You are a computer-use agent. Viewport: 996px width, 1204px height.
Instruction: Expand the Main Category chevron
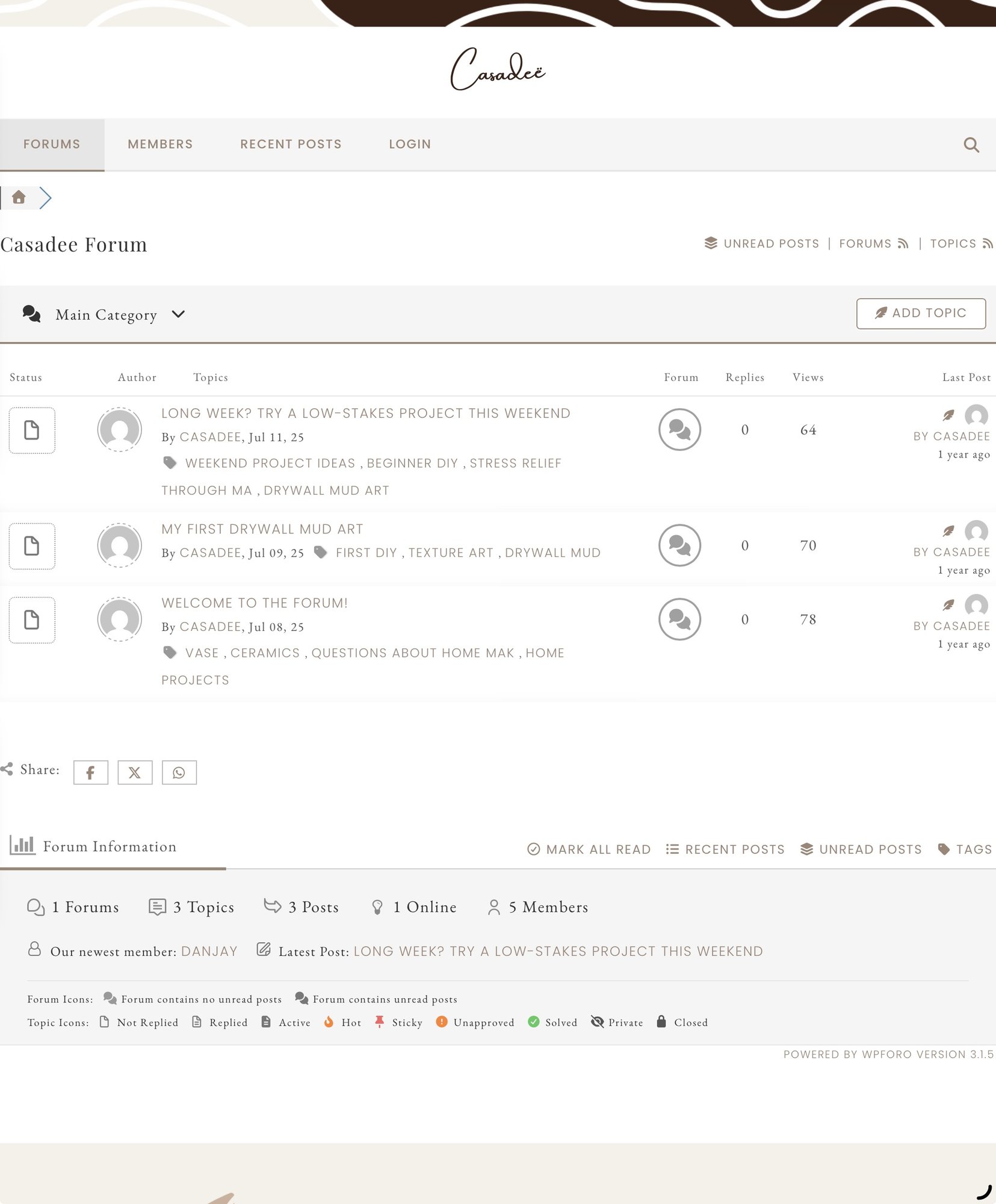tap(178, 314)
